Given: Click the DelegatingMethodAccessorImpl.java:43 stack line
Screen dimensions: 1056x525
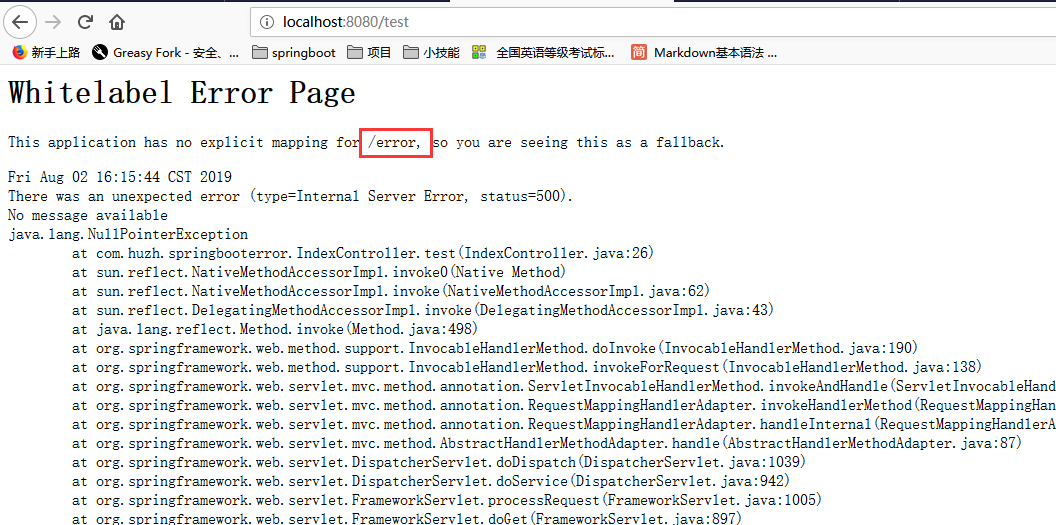Looking at the screenshot, I should (423, 310).
